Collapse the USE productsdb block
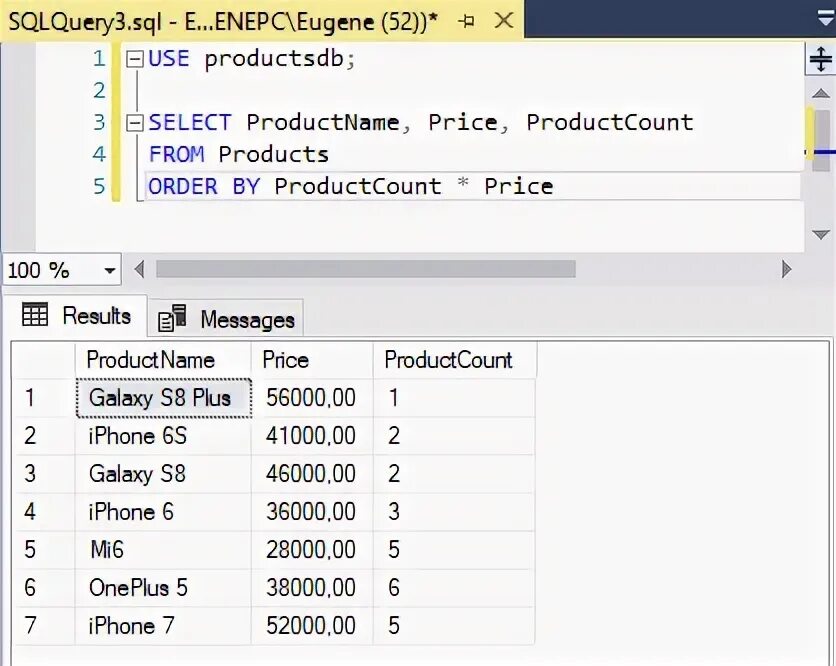This screenshot has width=836, height=666. [x=134, y=59]
